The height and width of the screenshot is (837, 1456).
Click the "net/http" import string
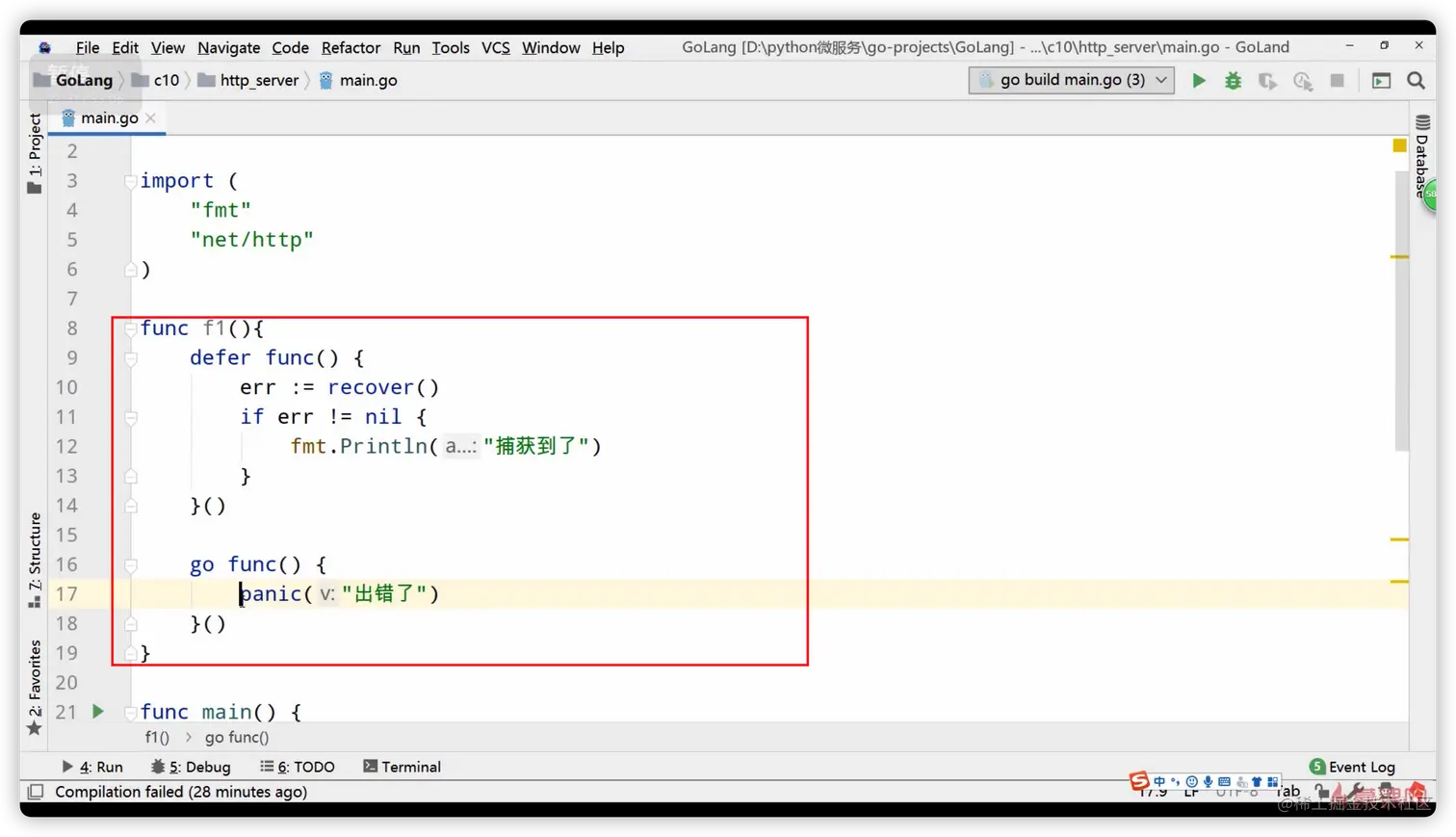(x=252, y=240)
